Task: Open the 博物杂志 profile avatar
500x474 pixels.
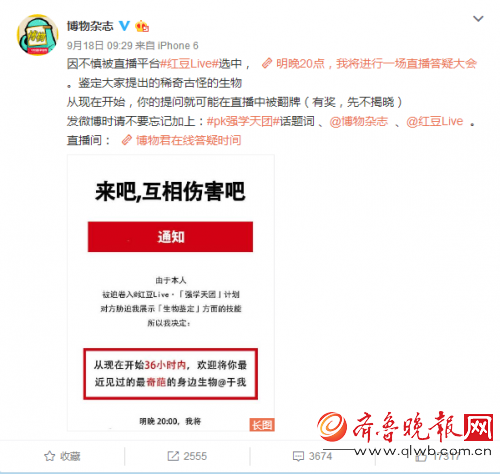Action: coord(38,35)
